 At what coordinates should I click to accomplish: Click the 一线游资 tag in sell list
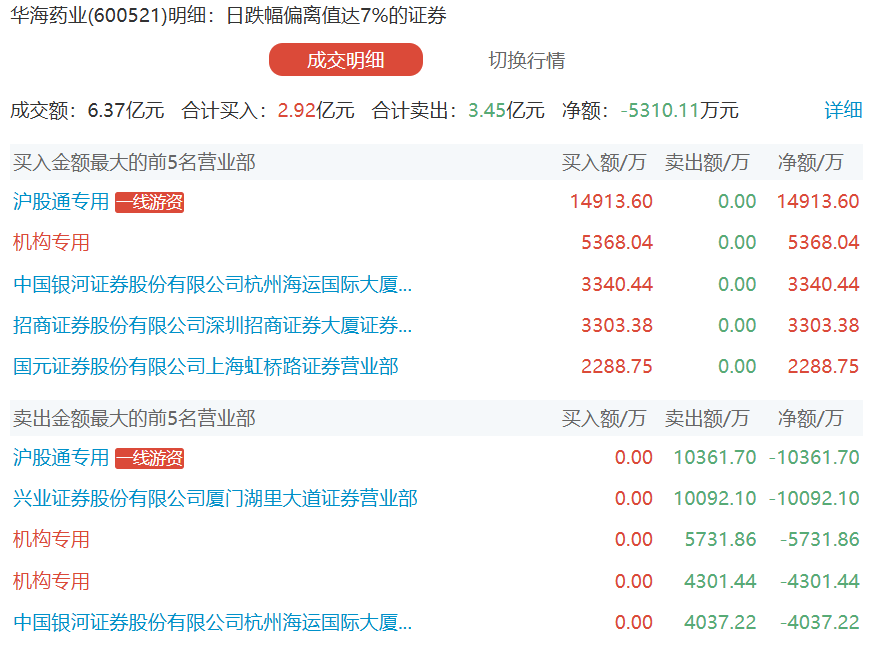[149, 458]
